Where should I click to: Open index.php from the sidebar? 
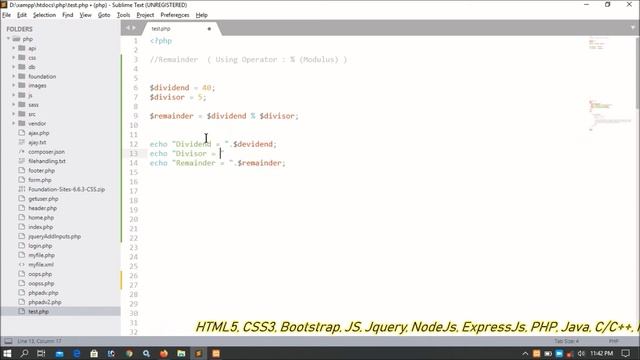click(x=40, y=227)
